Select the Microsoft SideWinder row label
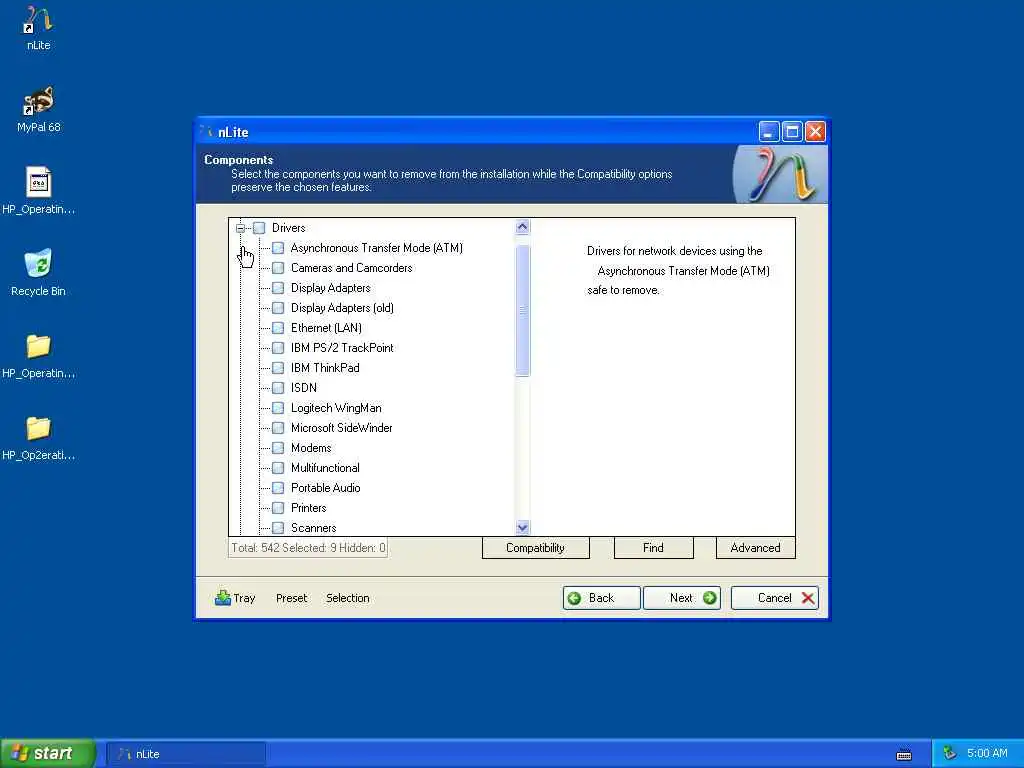1024x768 pixels. tap(342, 428)
